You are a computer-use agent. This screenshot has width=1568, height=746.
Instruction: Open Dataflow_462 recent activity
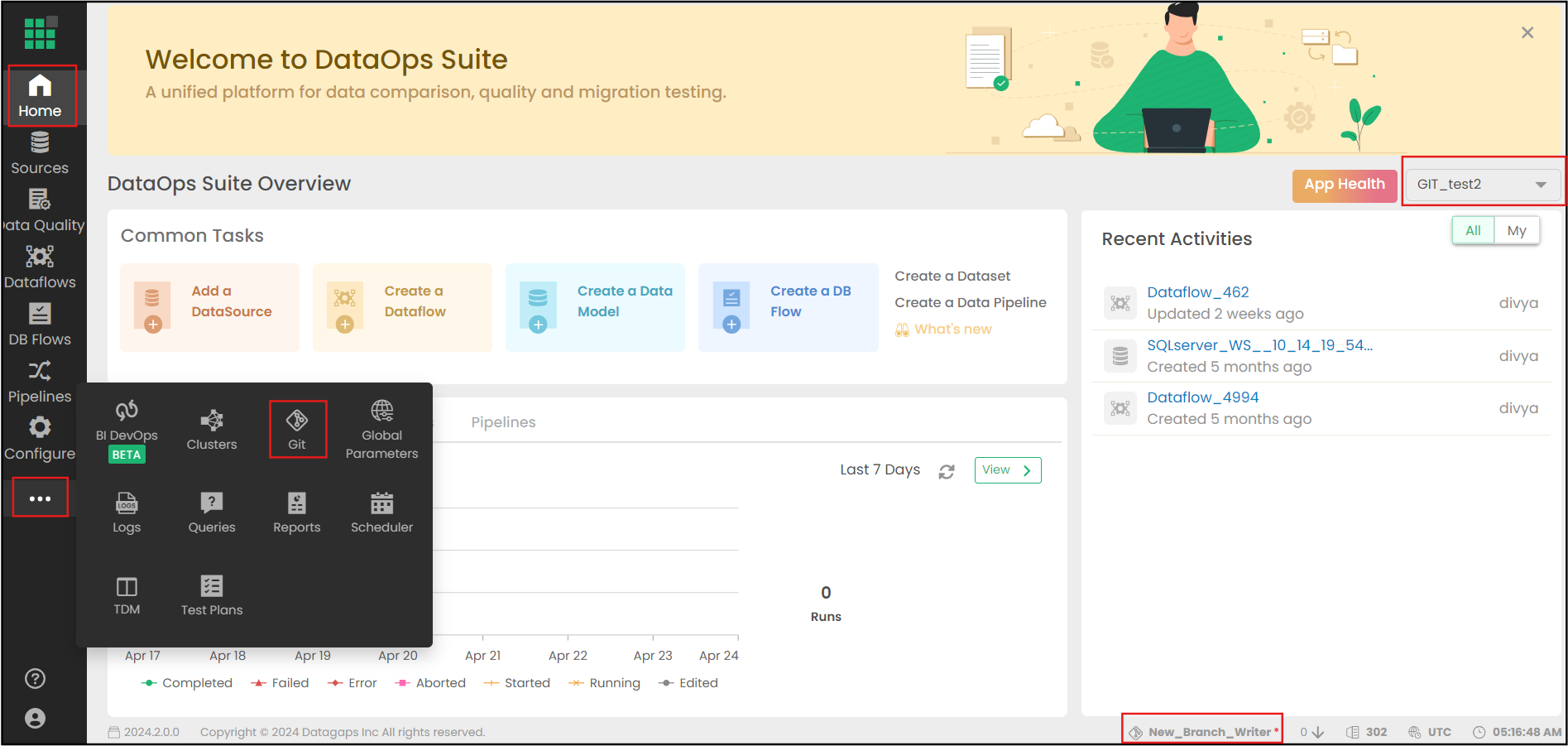(x=1197, y=292)
